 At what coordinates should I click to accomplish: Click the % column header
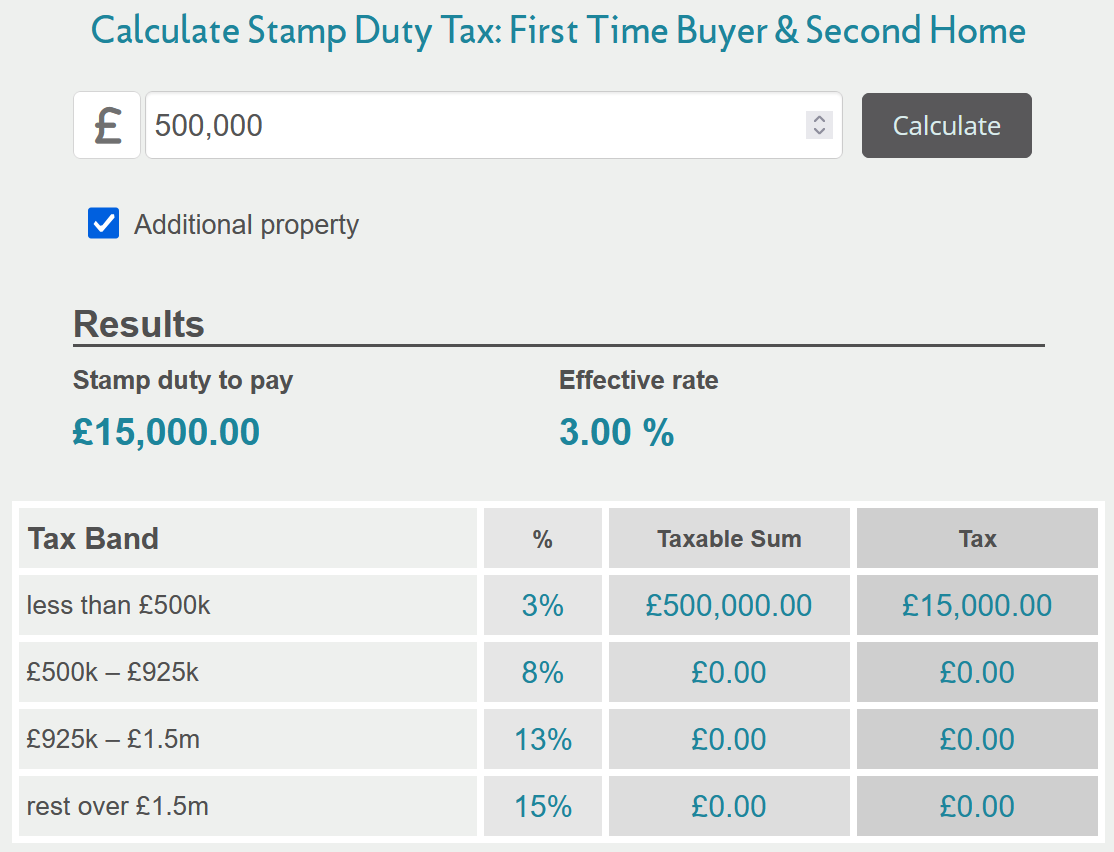[543, 538]
